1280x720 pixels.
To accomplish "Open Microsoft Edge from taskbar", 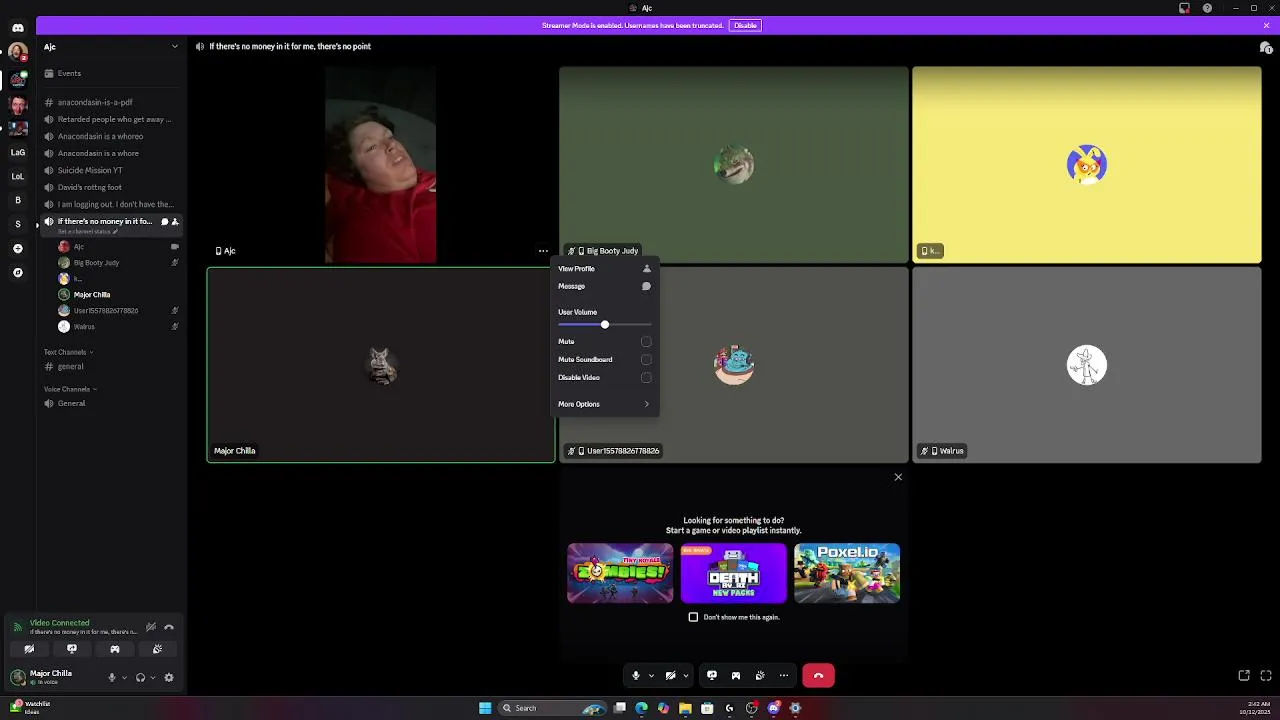I will click(641, 708).
